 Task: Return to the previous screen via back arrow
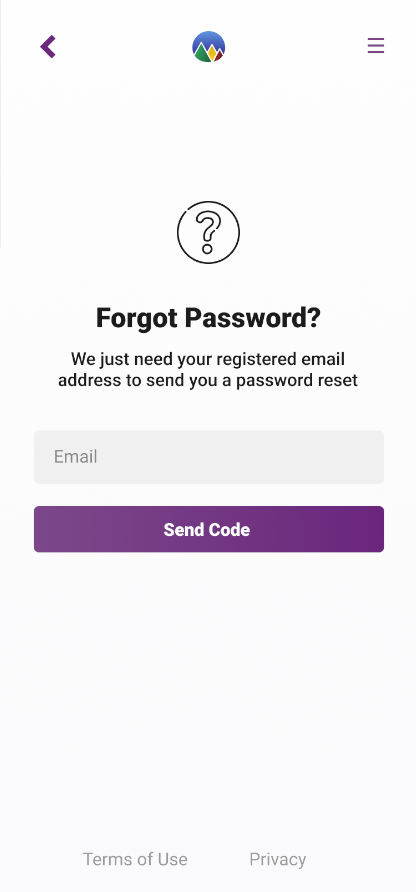coord(48,47)
